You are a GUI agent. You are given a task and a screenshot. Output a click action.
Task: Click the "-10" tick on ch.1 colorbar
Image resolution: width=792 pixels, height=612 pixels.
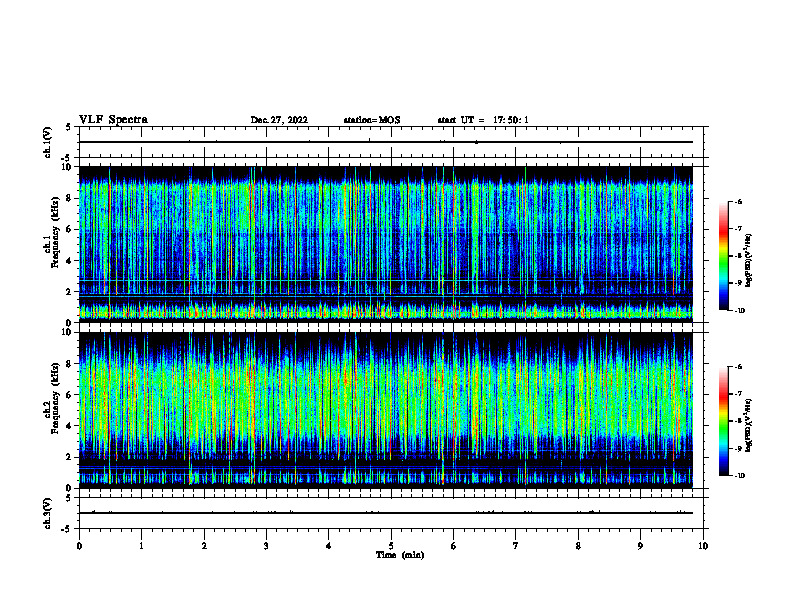click(x=739, y=311)
